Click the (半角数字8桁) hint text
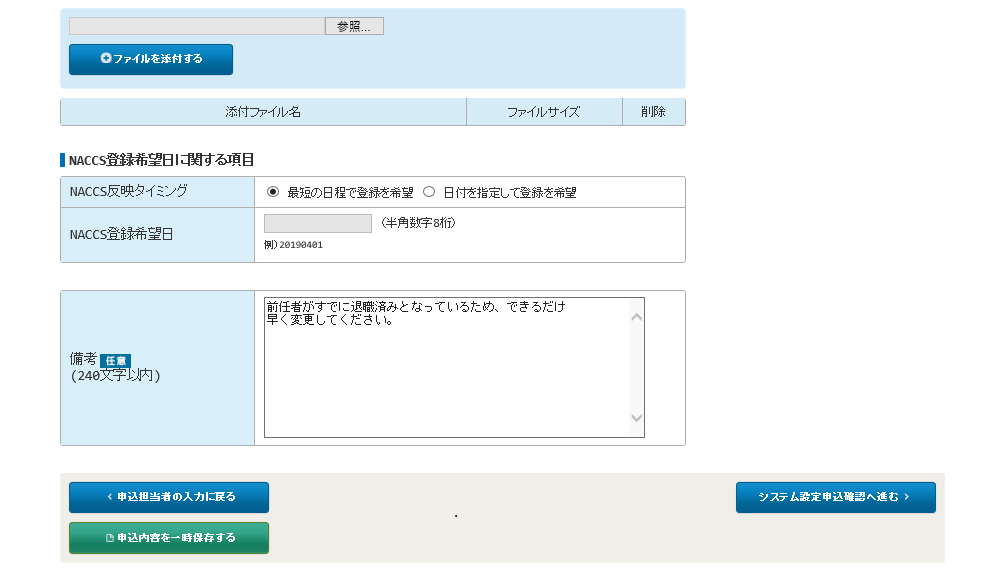 point(418,223)
